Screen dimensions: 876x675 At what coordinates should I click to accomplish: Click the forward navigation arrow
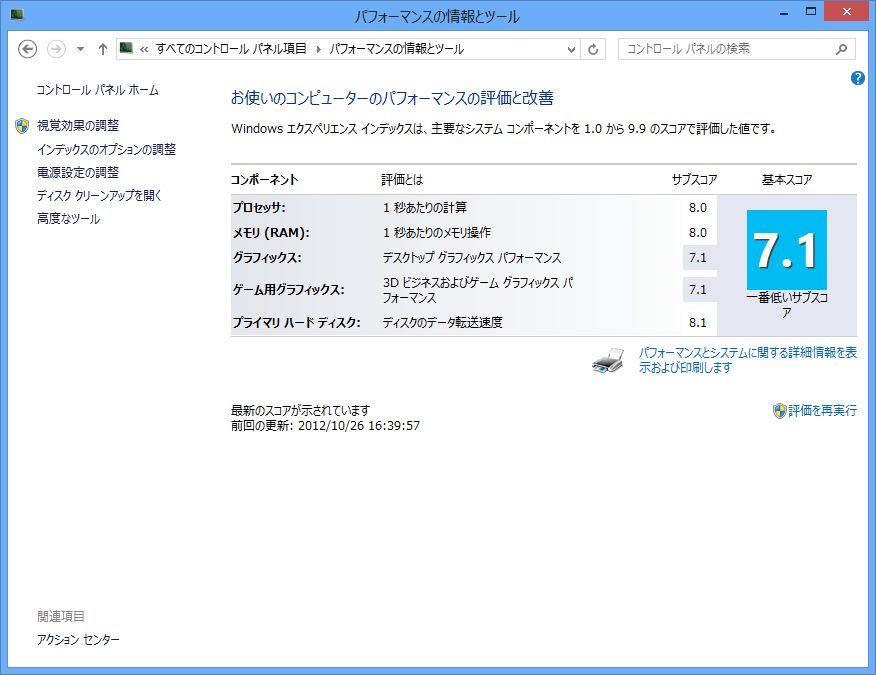pos(56,49)
